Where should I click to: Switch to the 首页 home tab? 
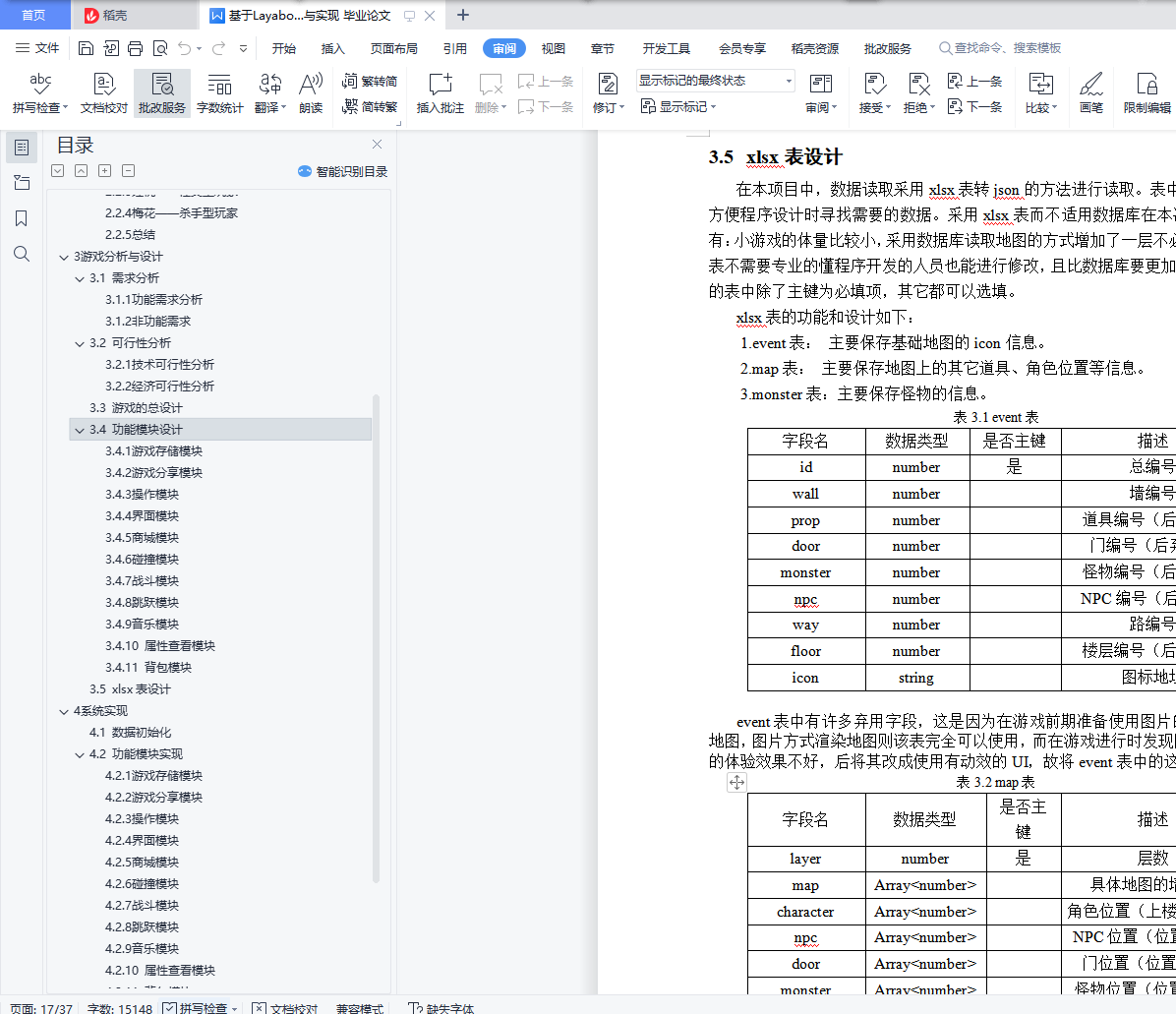(33, 15)
